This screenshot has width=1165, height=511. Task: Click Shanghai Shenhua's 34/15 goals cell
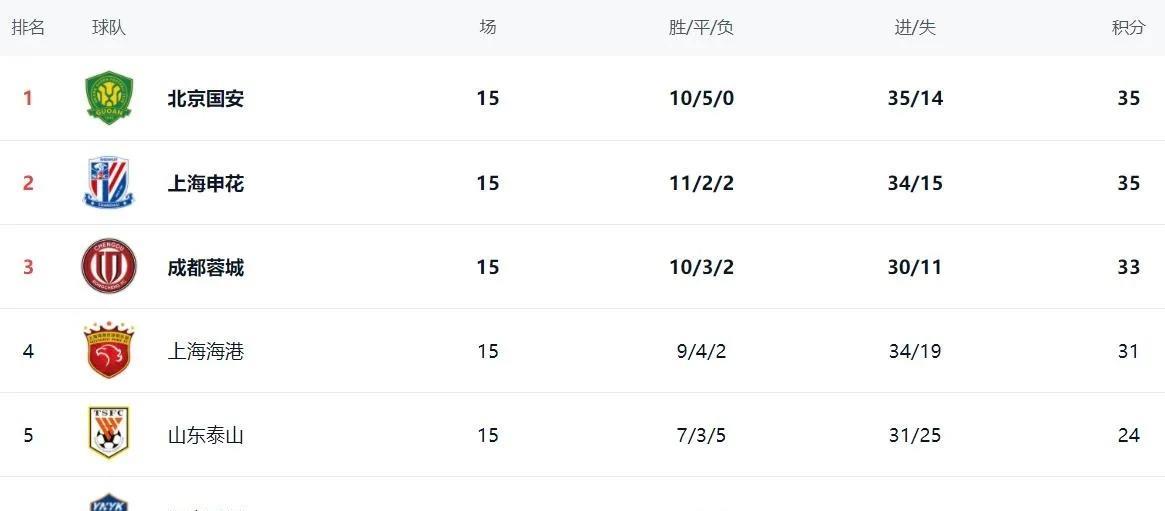coord(915,183)
